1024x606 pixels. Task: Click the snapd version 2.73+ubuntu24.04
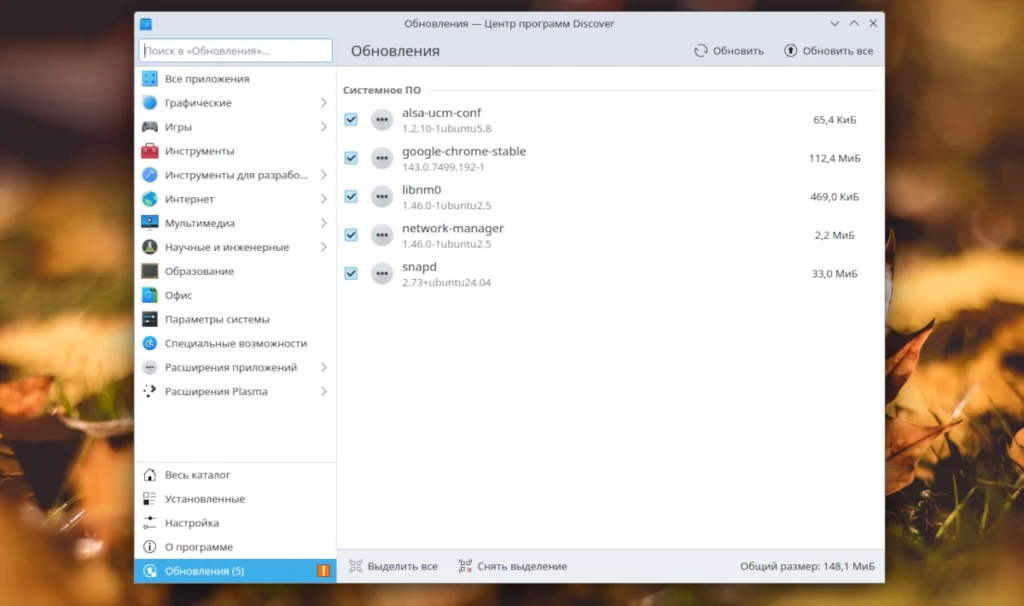click(447, 283)
